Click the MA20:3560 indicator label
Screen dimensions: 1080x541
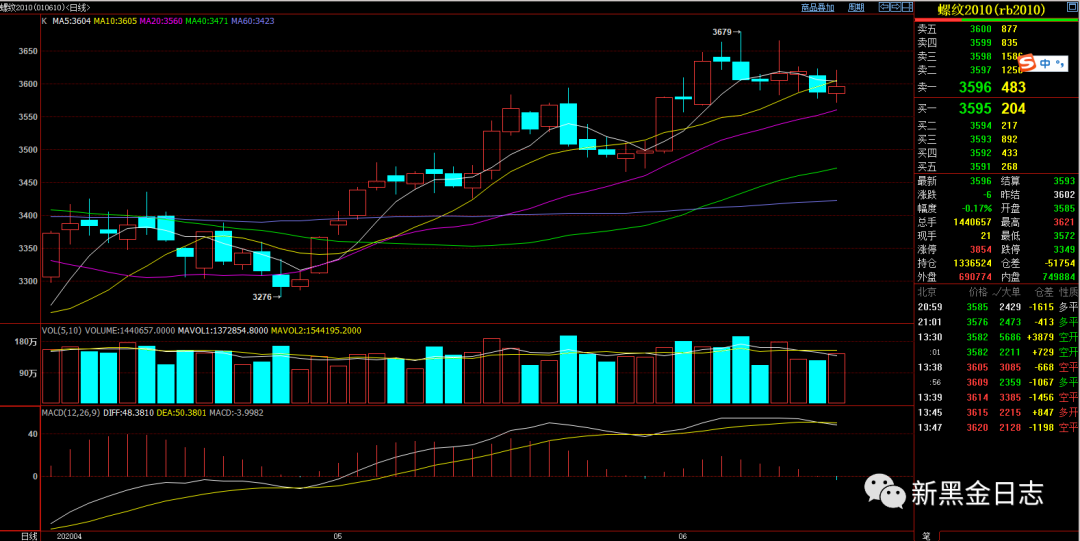coord(161,21)
